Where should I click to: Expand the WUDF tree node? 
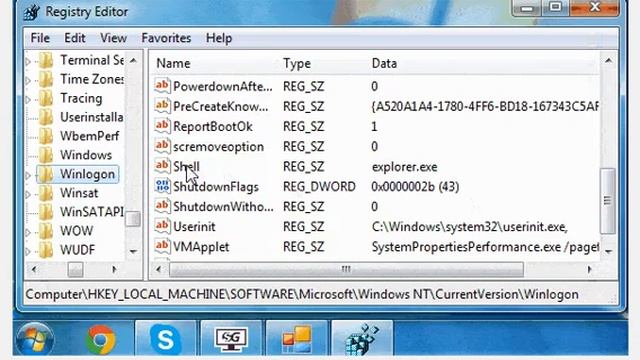click(28, 251)
